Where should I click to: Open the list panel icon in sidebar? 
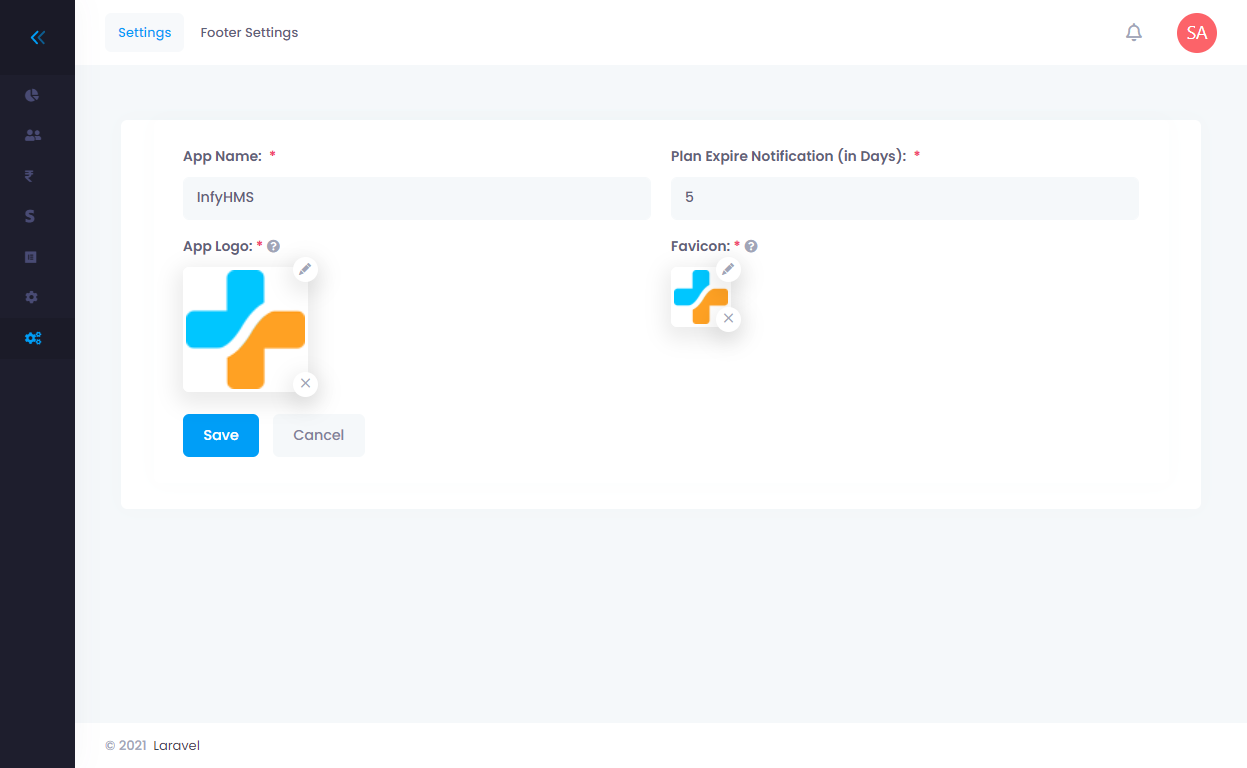pos(31,257)
